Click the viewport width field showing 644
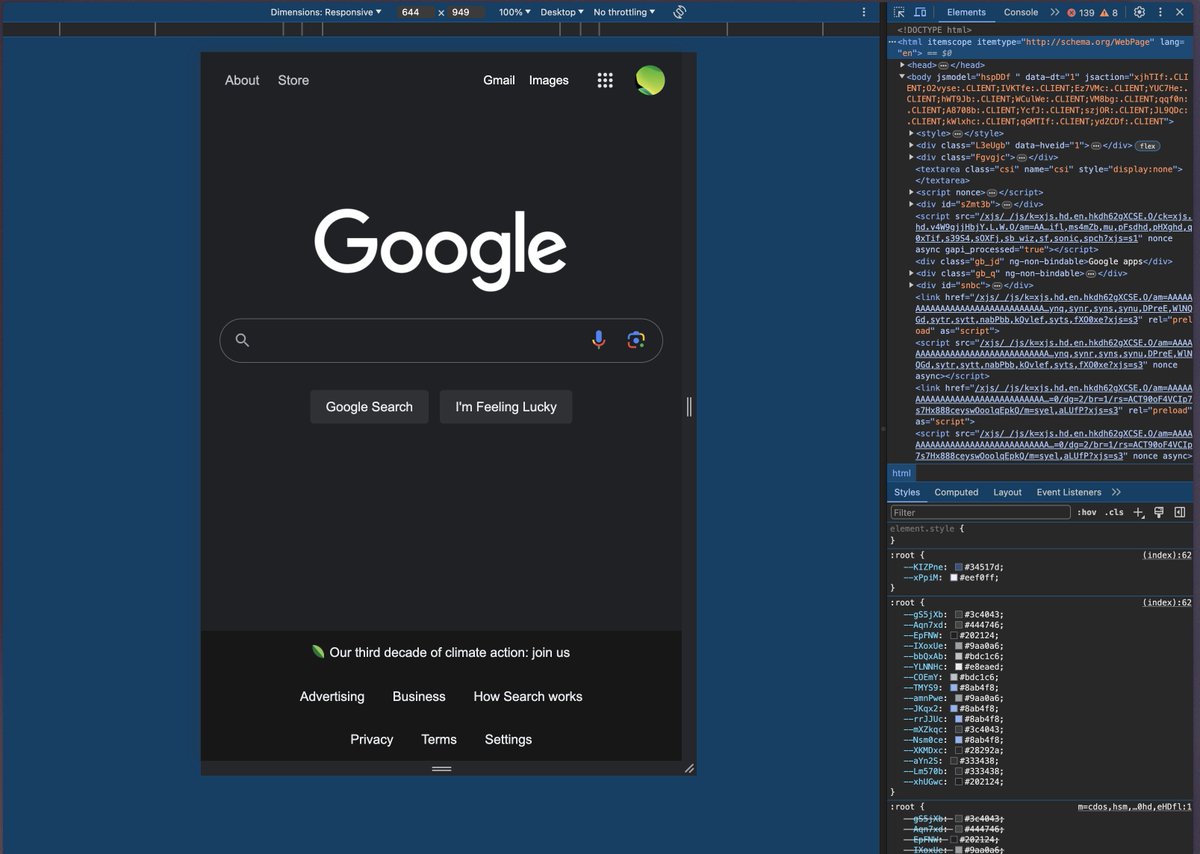1200x854 pixels. pyautogui.click(x=416, y=12)
